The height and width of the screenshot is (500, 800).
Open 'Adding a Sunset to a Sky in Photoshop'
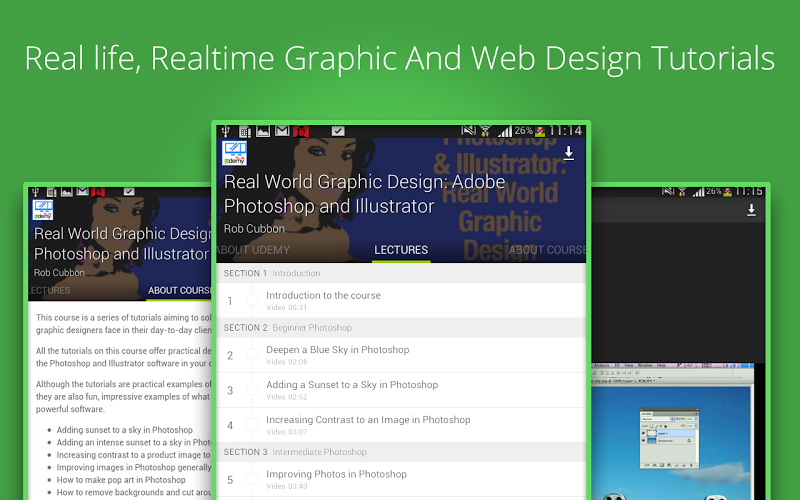pos(401,390)
